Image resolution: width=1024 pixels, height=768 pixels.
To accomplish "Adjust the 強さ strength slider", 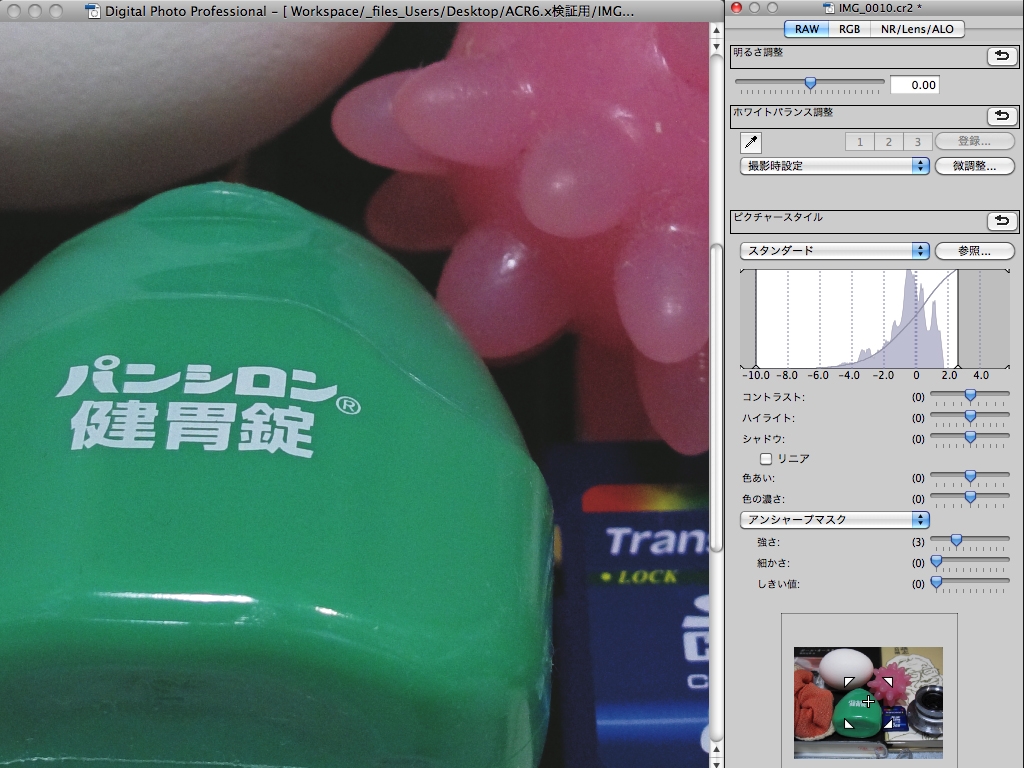I will [x=956, y=541].
